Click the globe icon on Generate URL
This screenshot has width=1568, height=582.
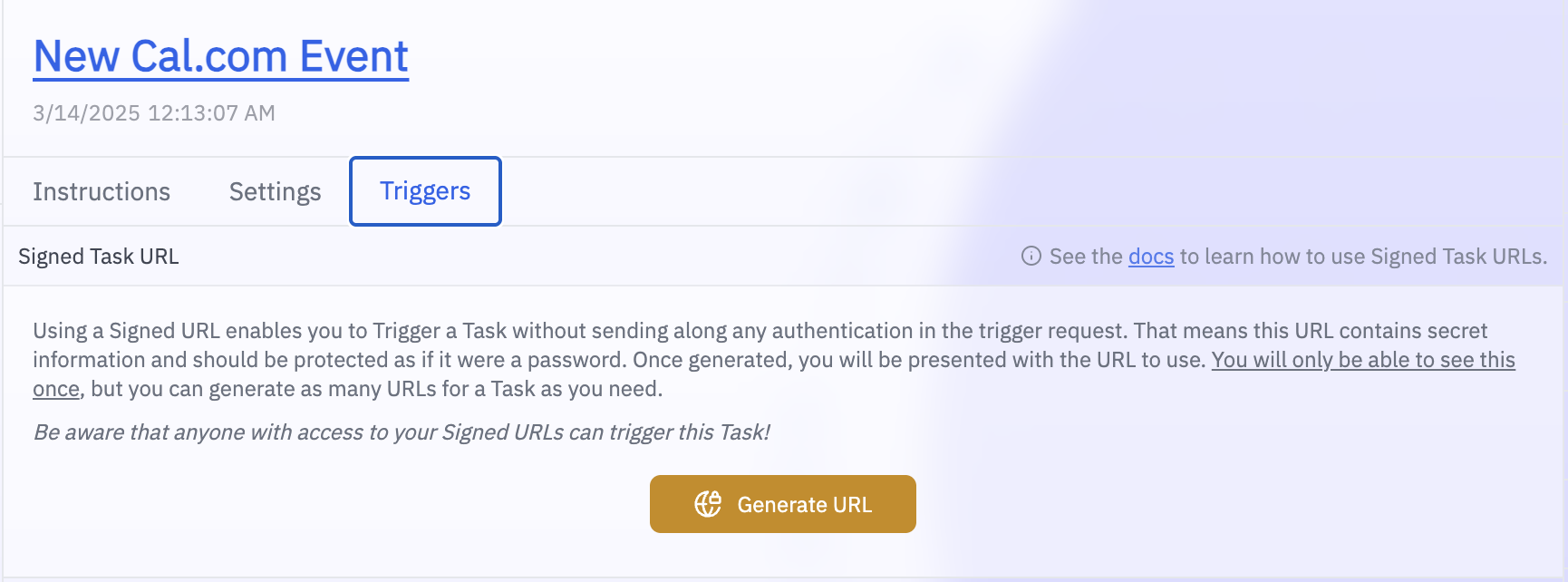click(708, 504)
